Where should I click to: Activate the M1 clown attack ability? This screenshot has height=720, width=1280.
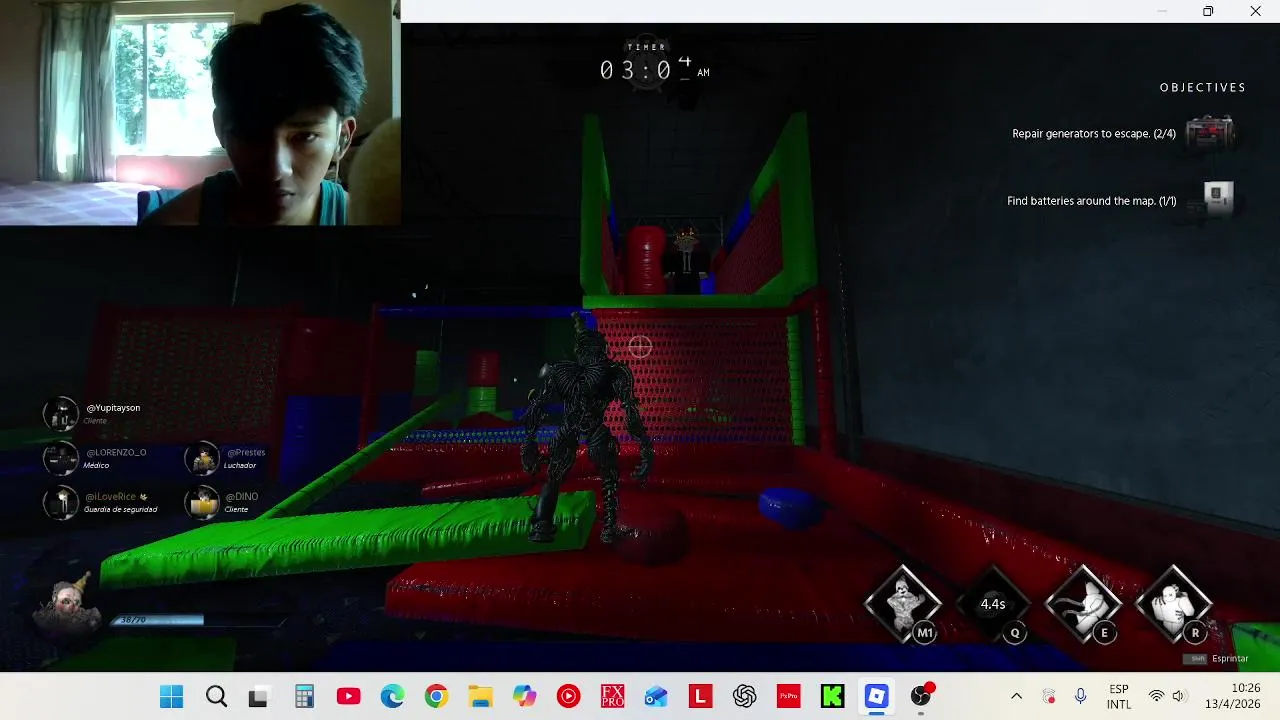pos(903,603)
